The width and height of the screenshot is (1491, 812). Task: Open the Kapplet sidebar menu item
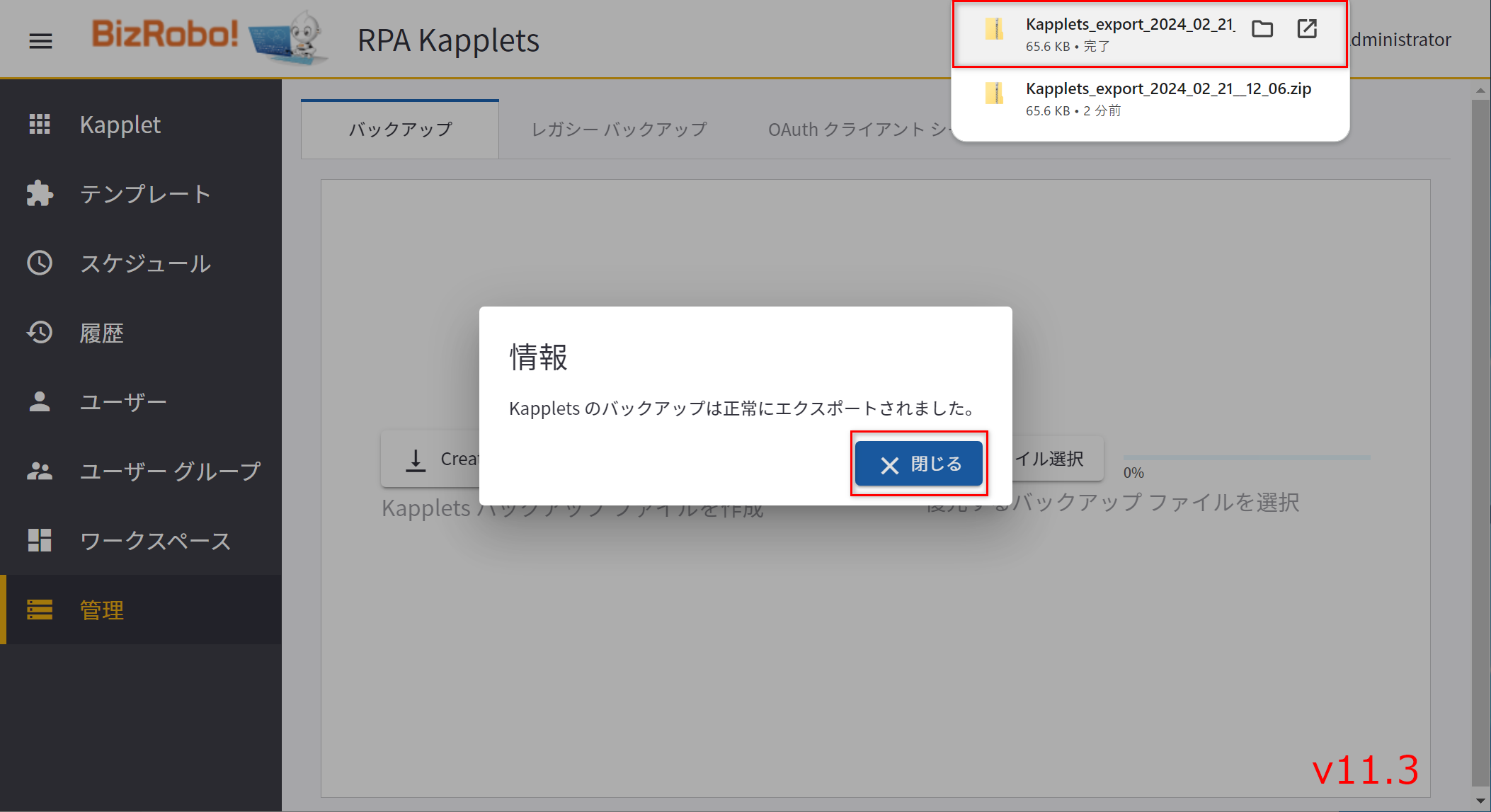click(x=141, y=124)
